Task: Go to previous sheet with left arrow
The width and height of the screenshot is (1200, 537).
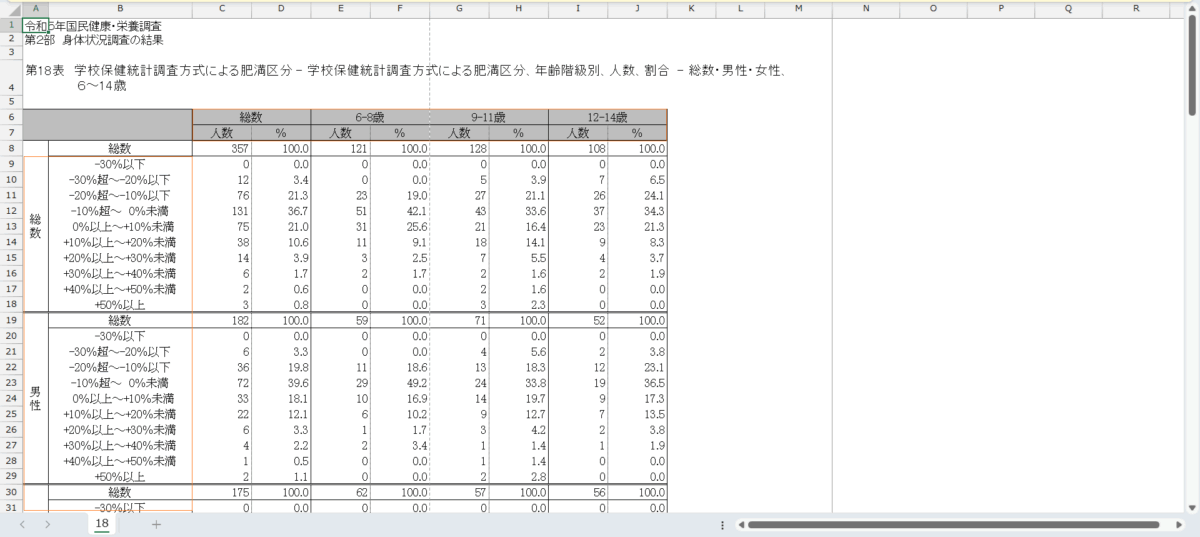Action: point(21,524)
